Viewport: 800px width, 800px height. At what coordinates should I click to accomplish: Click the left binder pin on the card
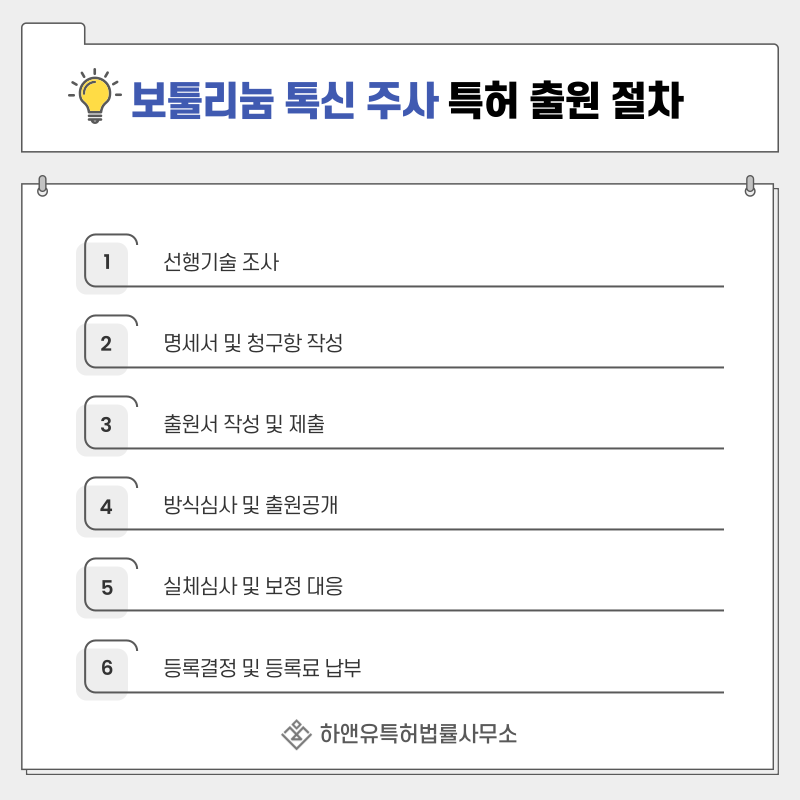pos(42,186)
